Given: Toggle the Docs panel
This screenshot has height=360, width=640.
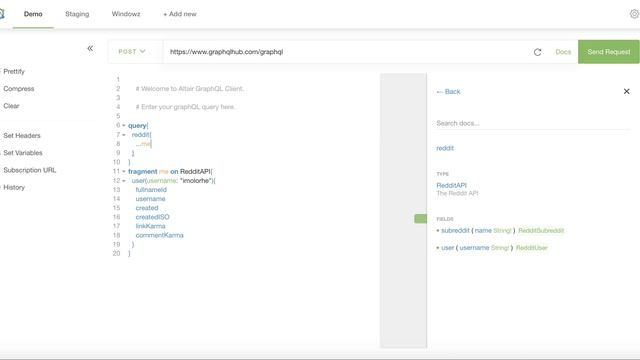Looking at the screenshot, I should pos(563,52).
